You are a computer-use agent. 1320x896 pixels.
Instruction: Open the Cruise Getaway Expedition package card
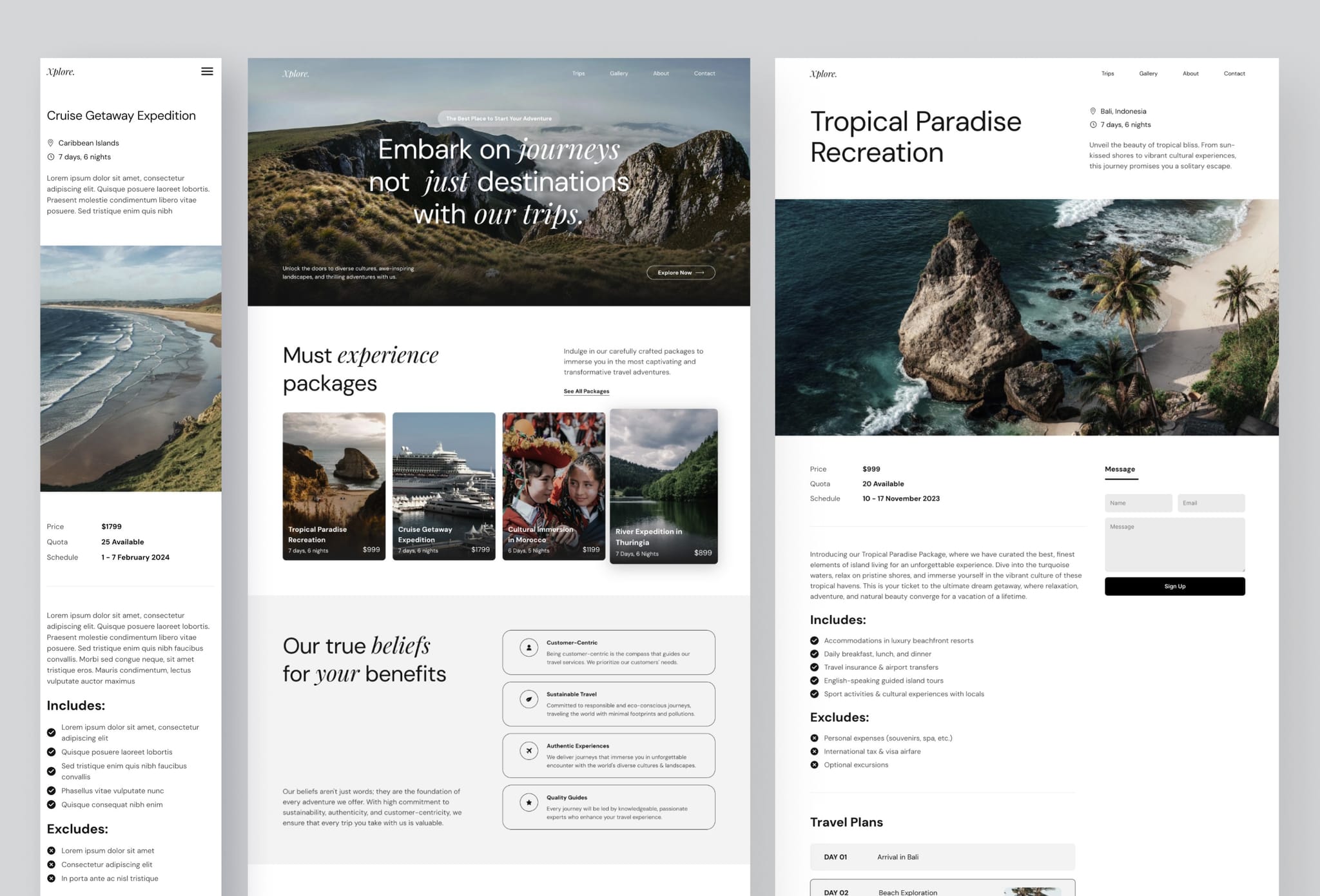pos(444,486)
